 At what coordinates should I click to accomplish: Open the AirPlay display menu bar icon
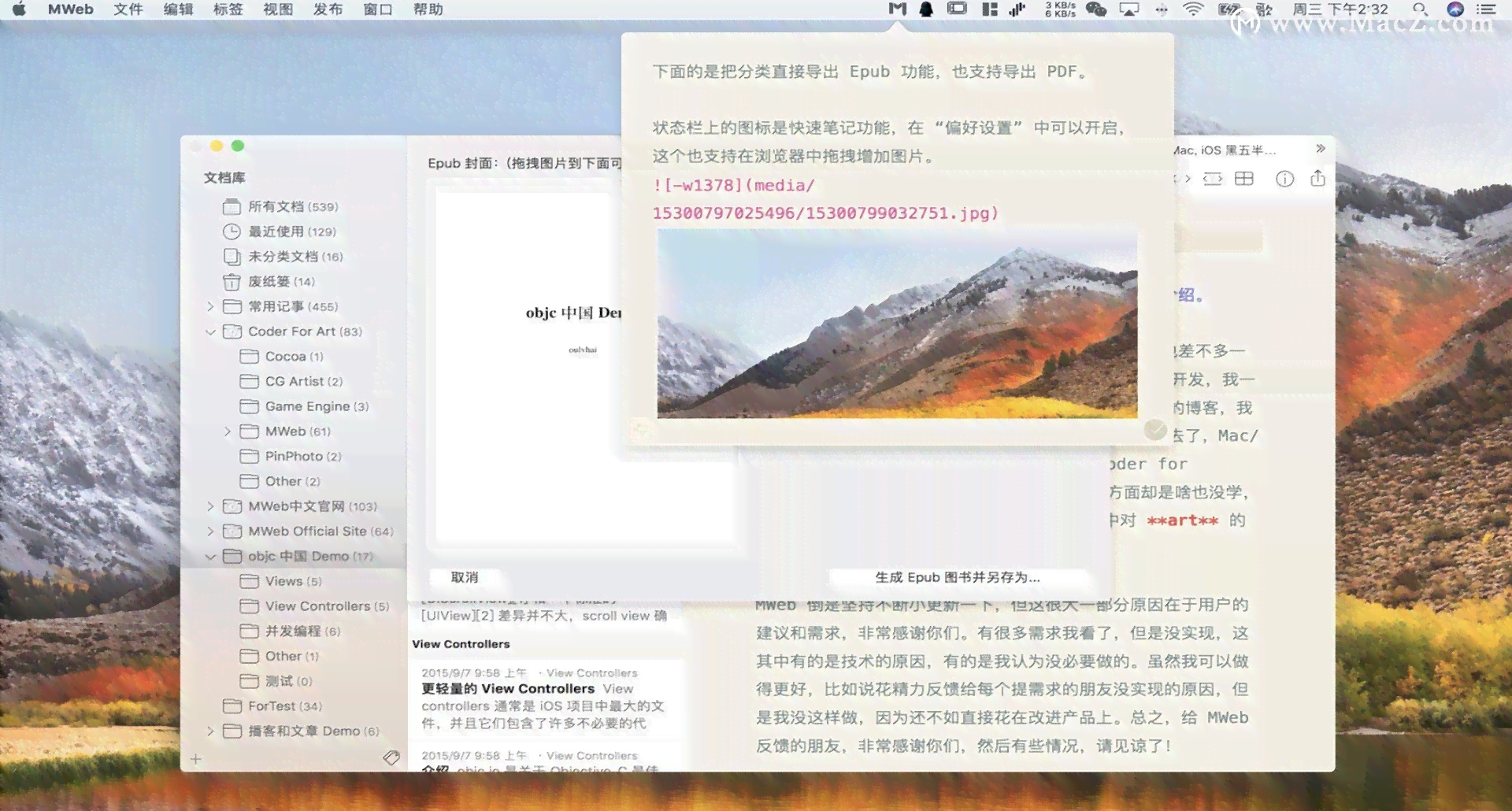coord(1129,9)
